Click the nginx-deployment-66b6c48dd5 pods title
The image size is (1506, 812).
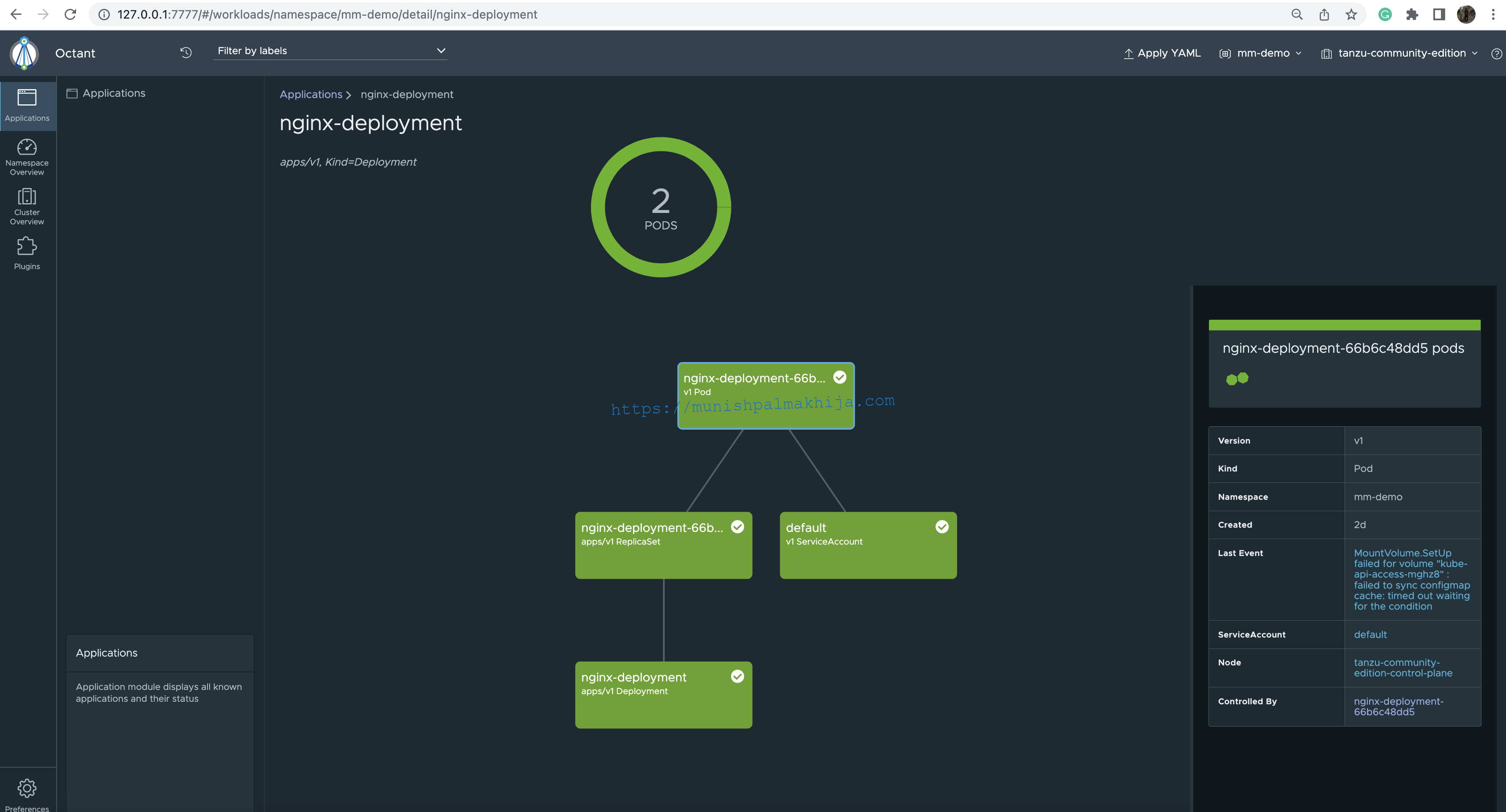(1343, 349)
